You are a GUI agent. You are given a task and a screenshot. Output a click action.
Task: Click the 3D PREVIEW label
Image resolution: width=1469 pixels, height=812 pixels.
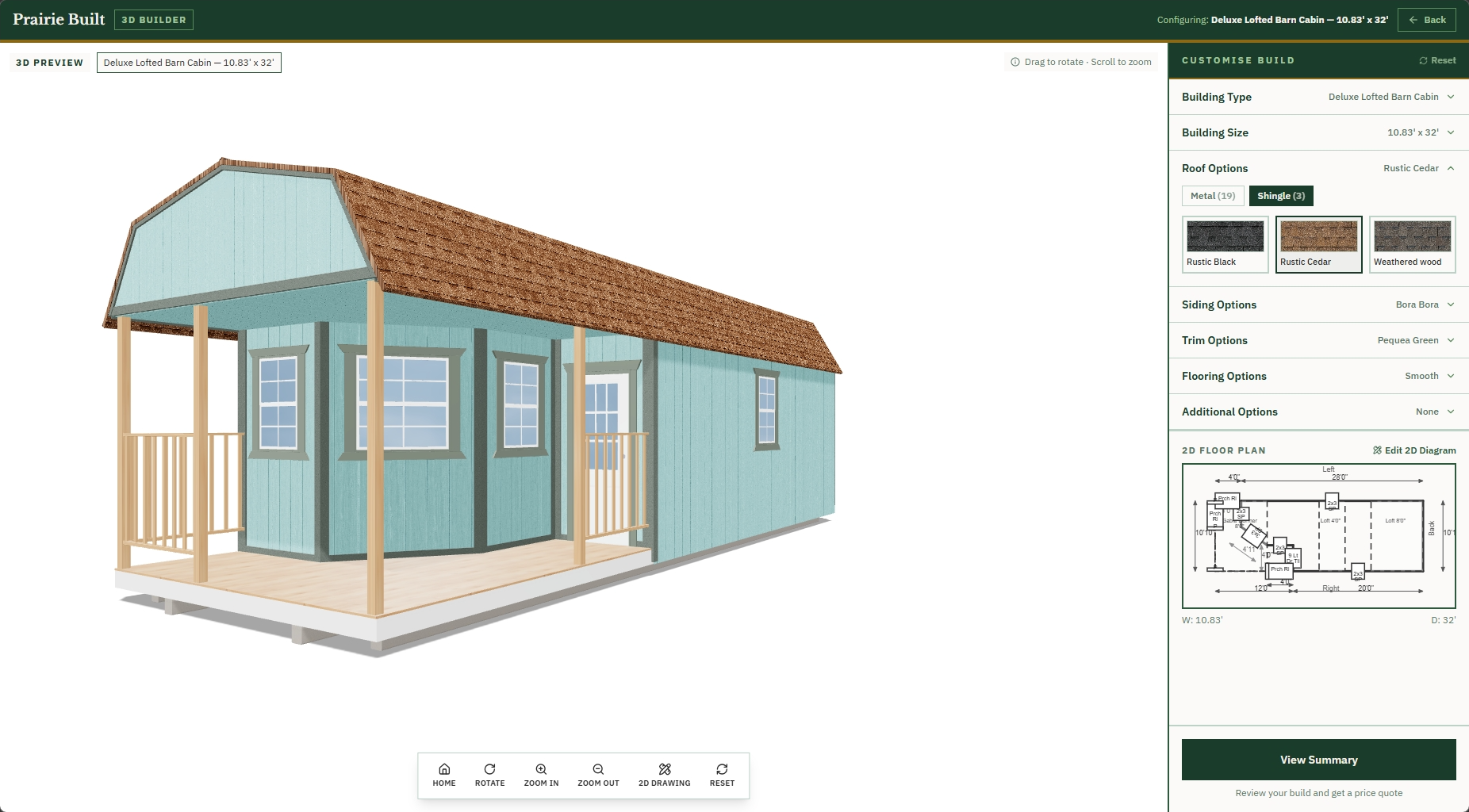[49, 63]
